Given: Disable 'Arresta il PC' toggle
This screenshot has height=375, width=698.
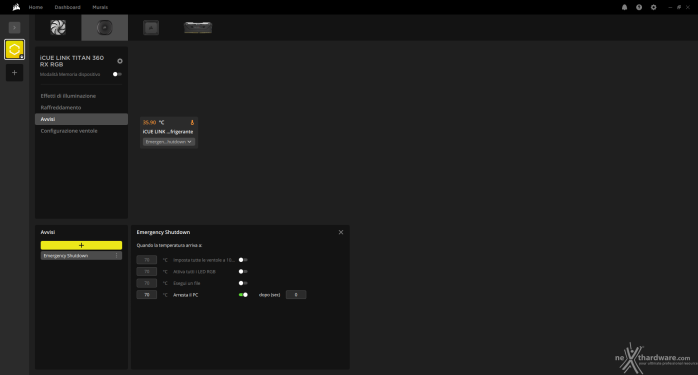Looking at the screenshot, I should click(243, 294).
